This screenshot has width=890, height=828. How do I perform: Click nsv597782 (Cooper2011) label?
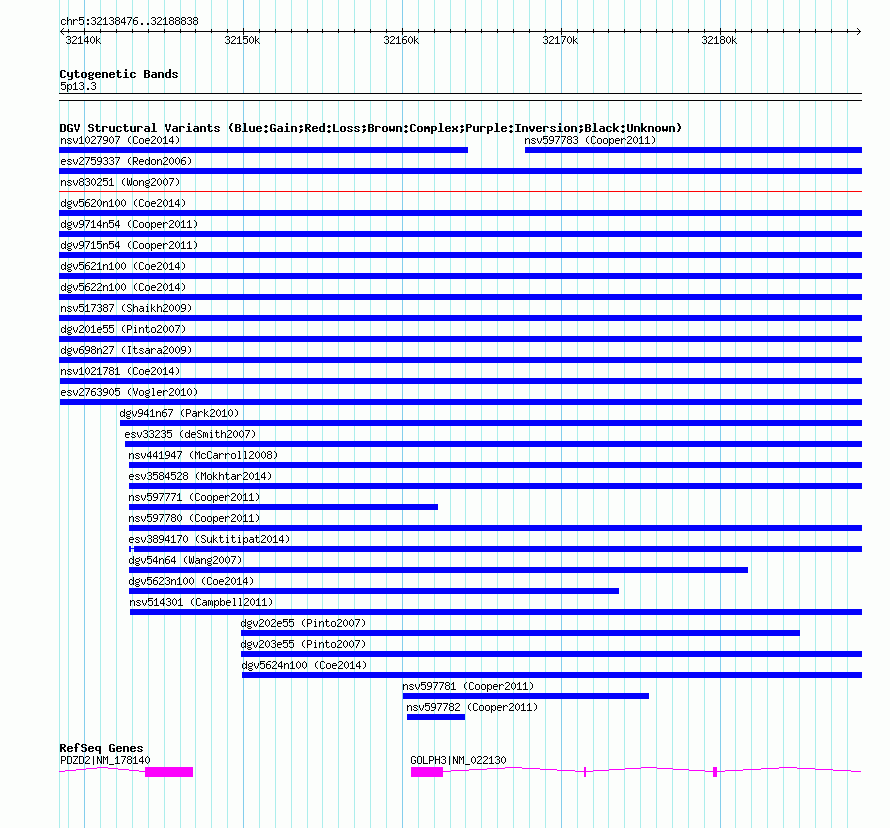tap(472, 707)
